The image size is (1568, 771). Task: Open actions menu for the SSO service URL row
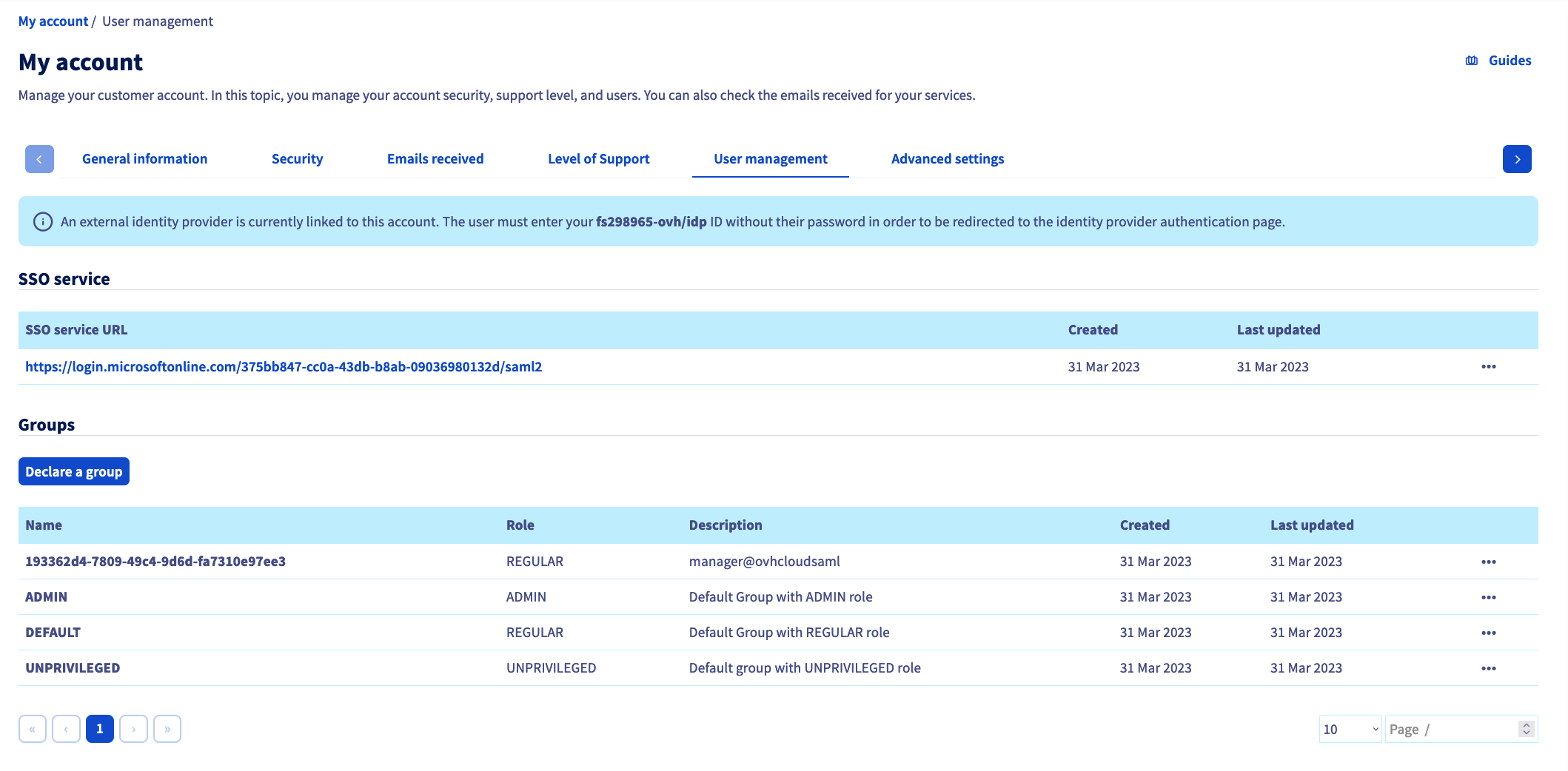tap(1489, 367)
